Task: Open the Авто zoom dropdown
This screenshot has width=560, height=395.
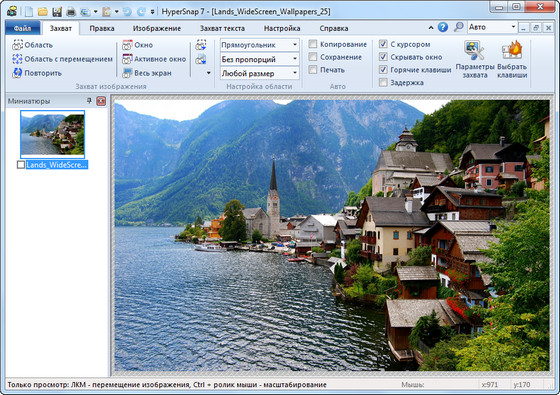Action: coord(492,27)
